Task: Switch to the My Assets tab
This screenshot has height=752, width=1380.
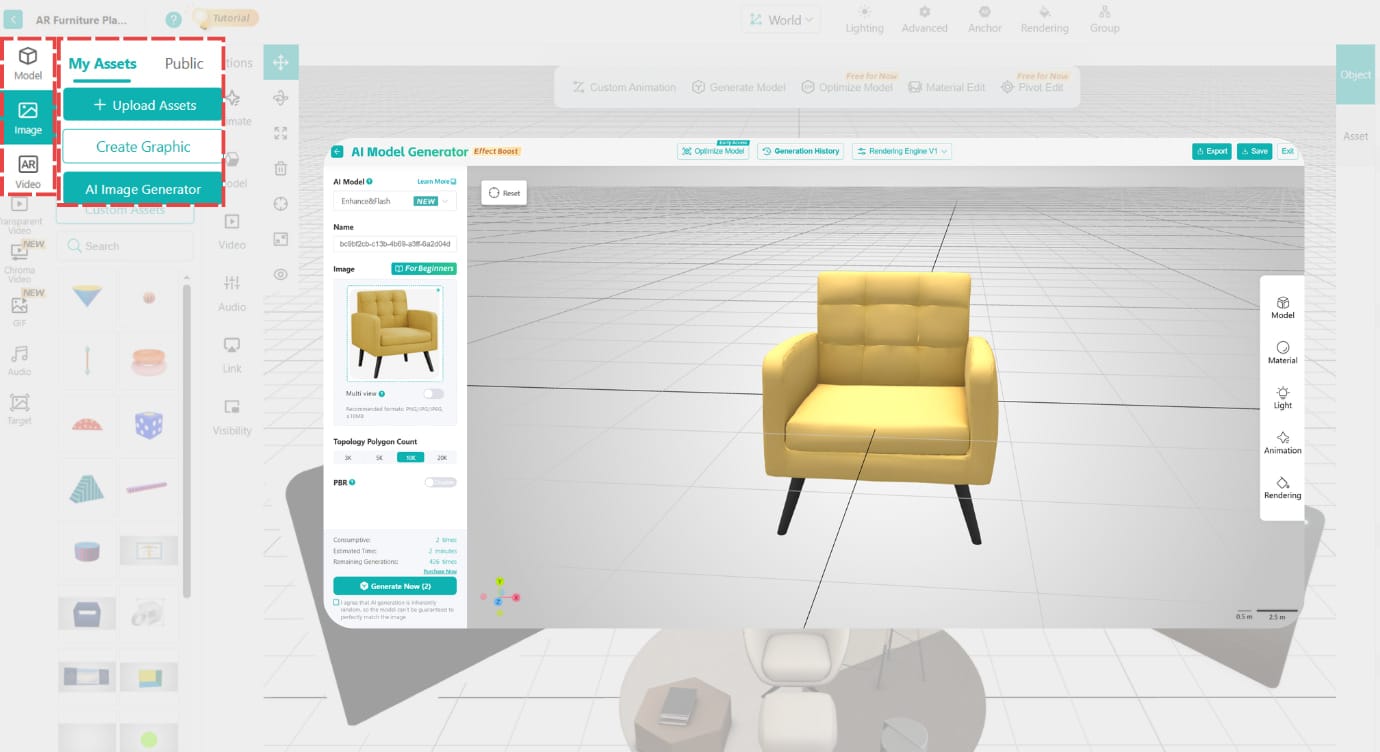Action: pyautogui.click(x=102, y=63)
